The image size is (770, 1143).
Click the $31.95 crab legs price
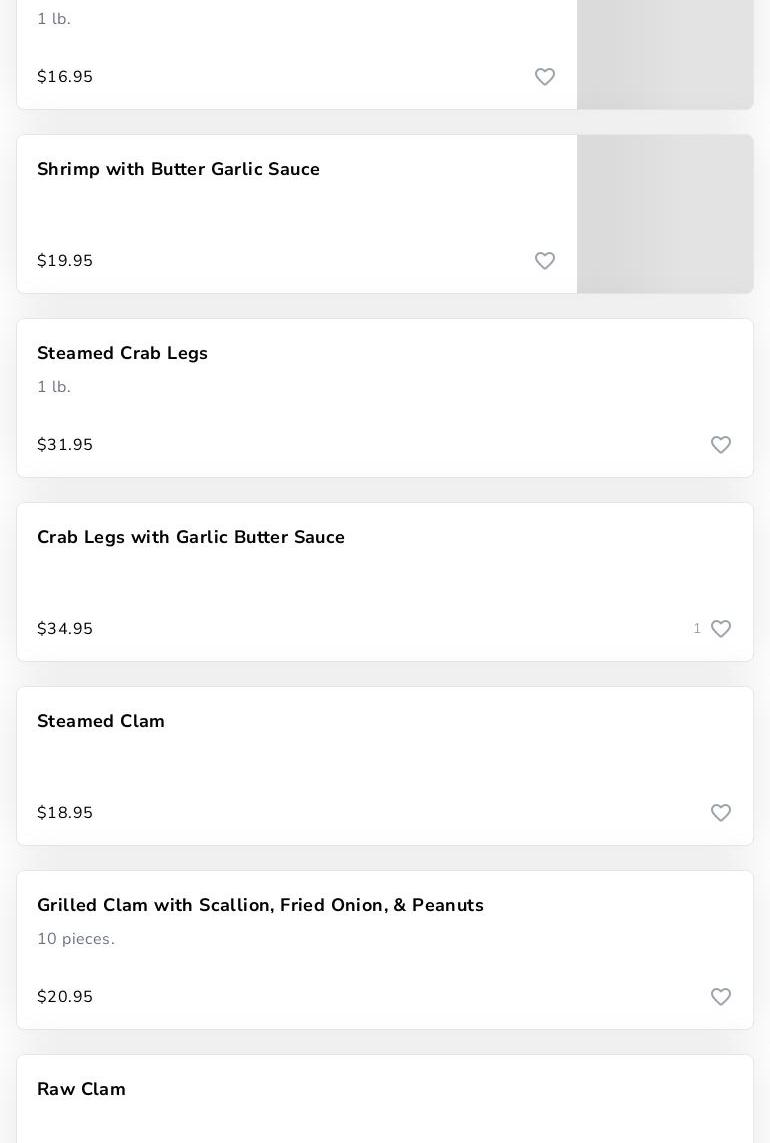(x=65, y=445)
